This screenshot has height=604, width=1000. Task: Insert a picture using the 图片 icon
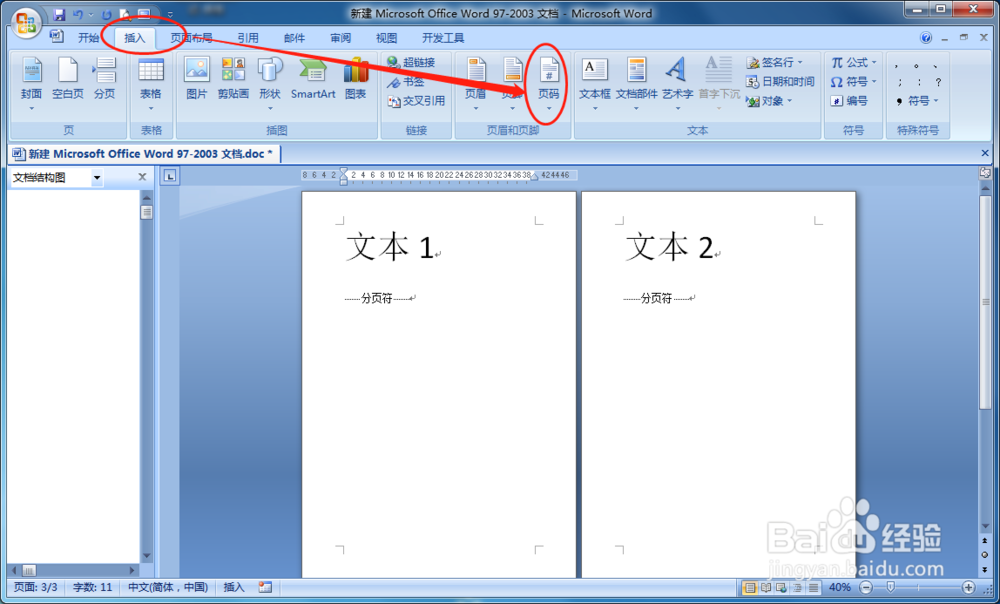197,80
